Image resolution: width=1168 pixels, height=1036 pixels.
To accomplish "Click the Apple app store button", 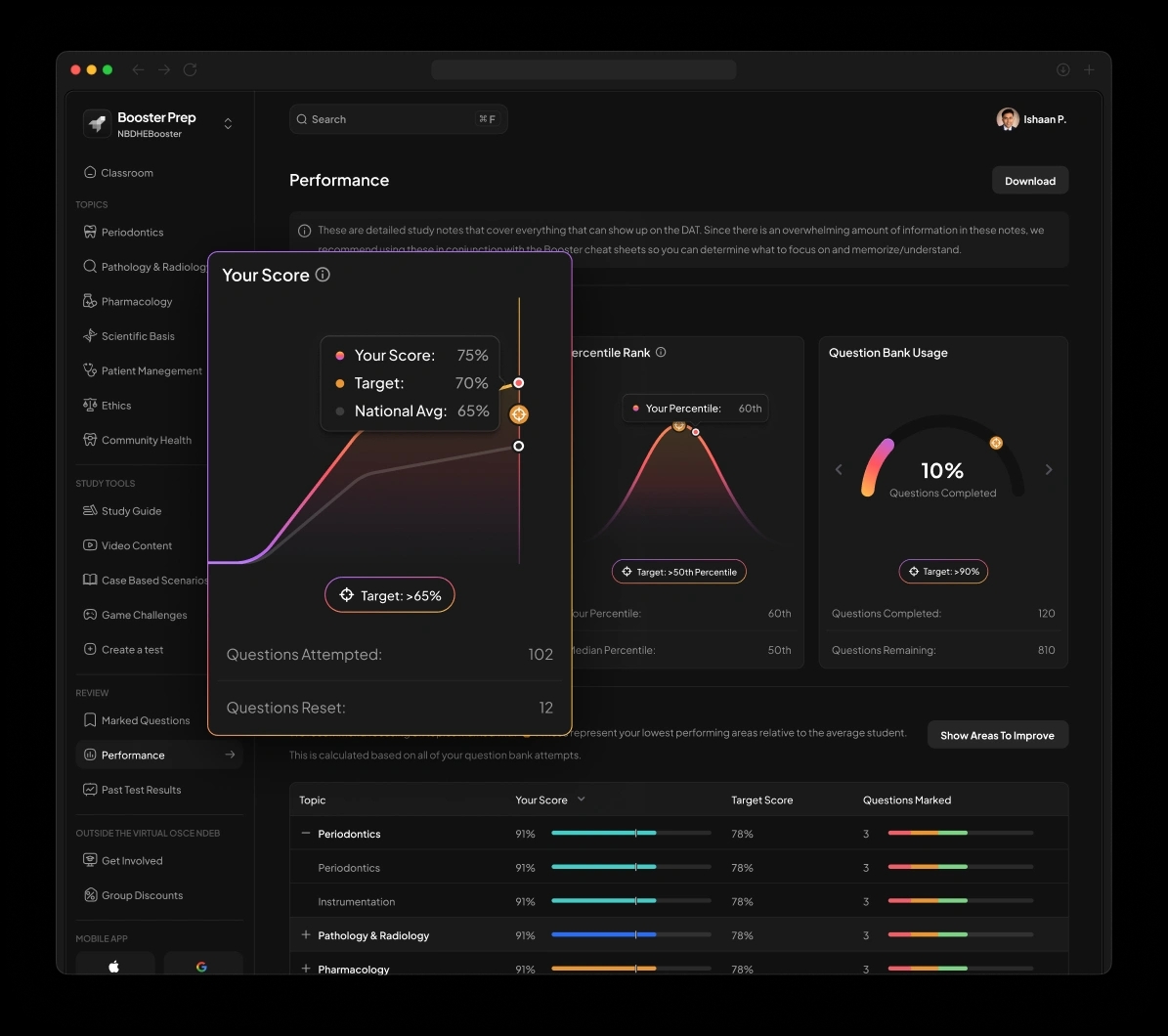I will (x=114, y=966).
